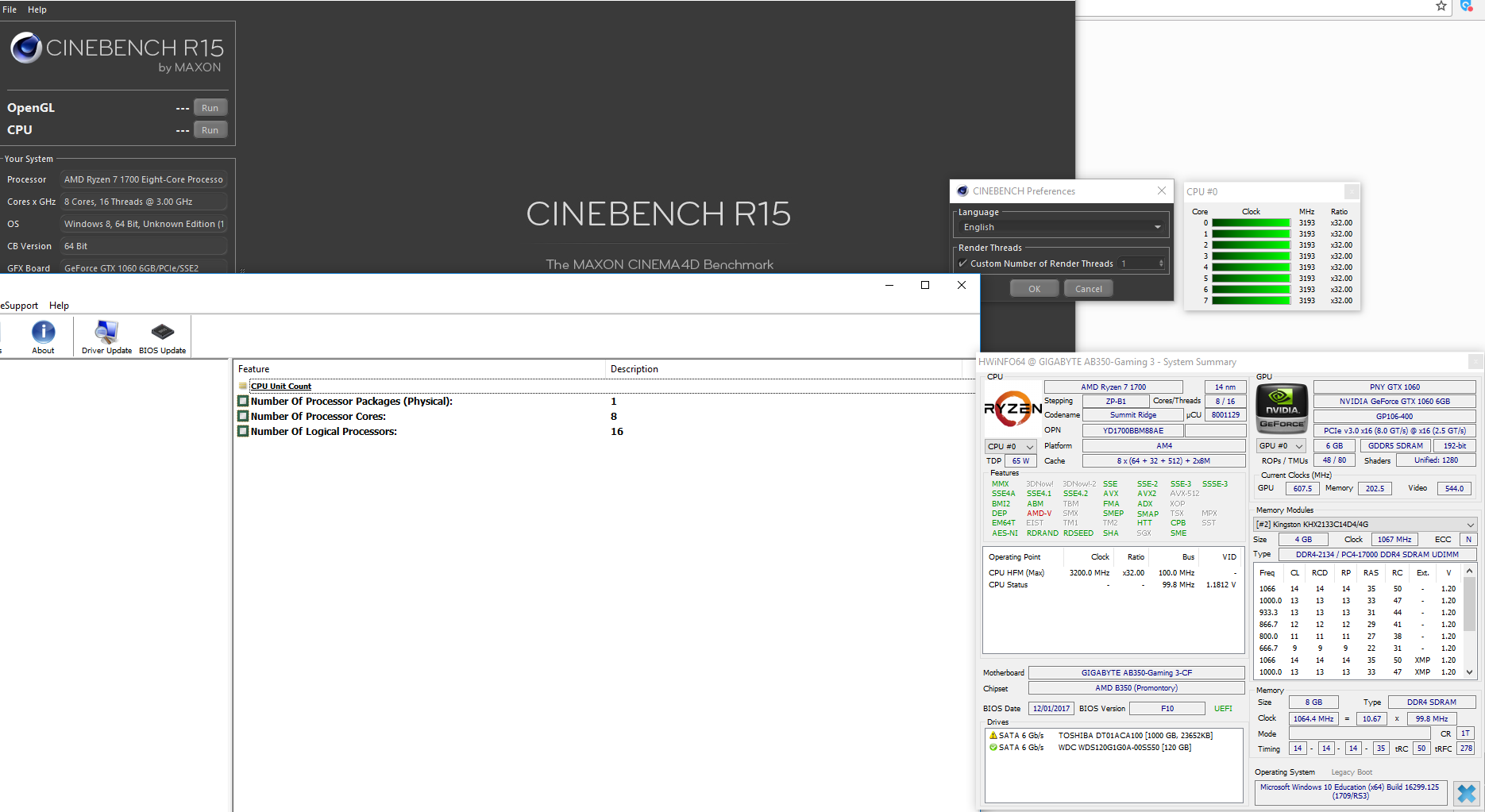Viewport: 1485px width, 812px height.
Task: Maximize the eSupport tool window
Action: 925,285
